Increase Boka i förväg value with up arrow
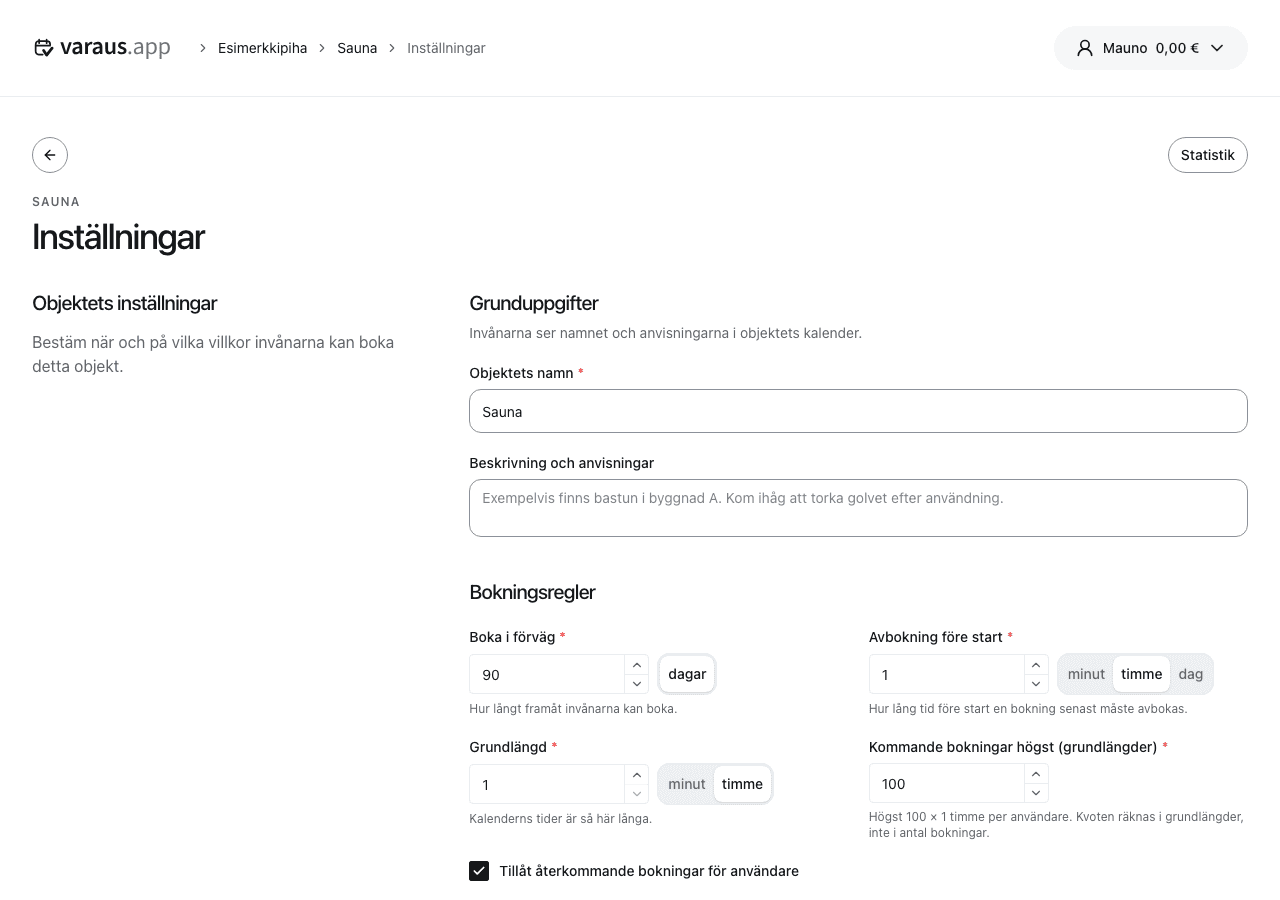The image size is (1280, 900). click(637, 665)
